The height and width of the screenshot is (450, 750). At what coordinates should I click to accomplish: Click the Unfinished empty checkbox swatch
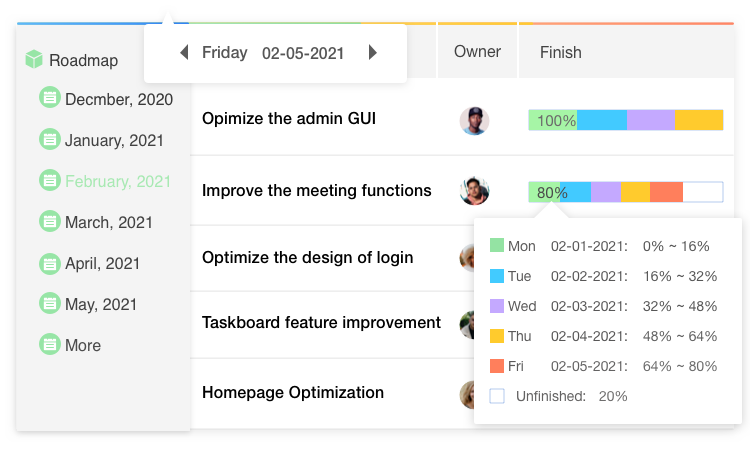click(497, 396)
